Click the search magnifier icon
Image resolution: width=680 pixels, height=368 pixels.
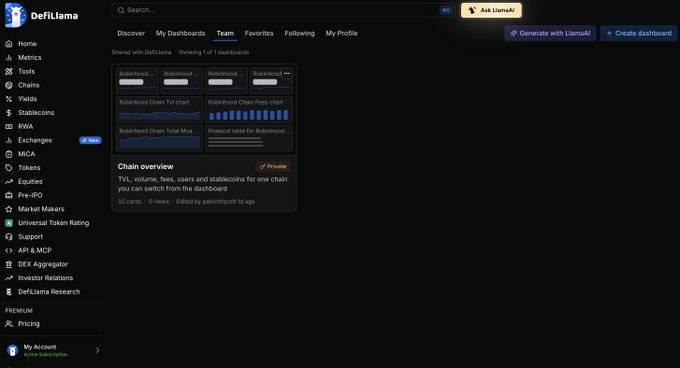click(x=121, y=10)
